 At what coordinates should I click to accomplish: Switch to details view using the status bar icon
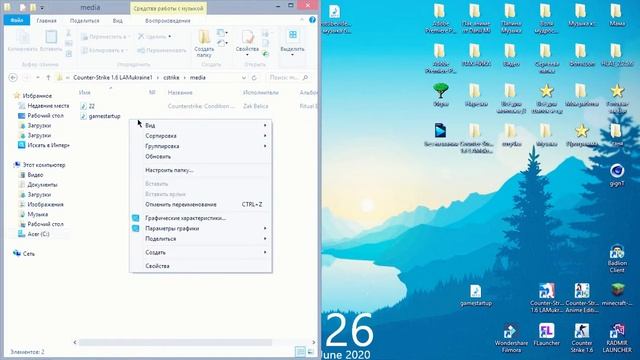(300, 352)
